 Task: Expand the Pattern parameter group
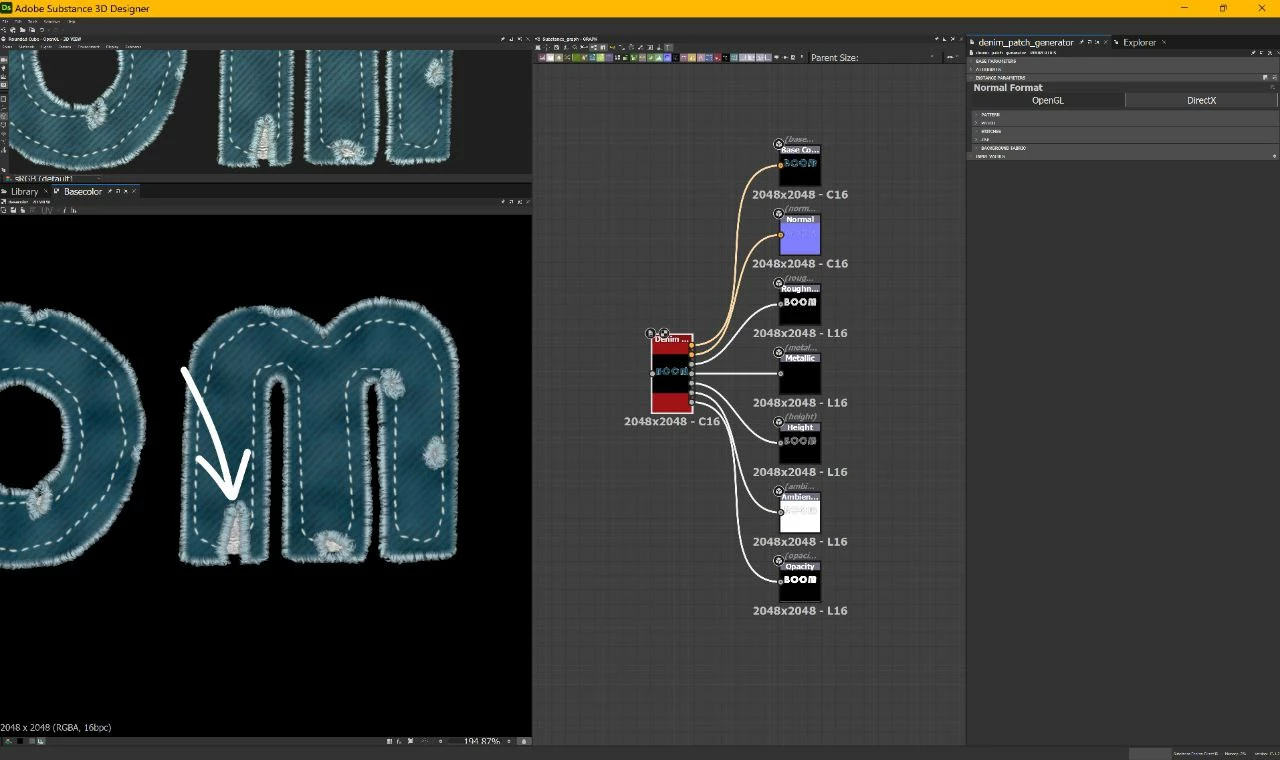pyautogui.click(x=990, y=115)
